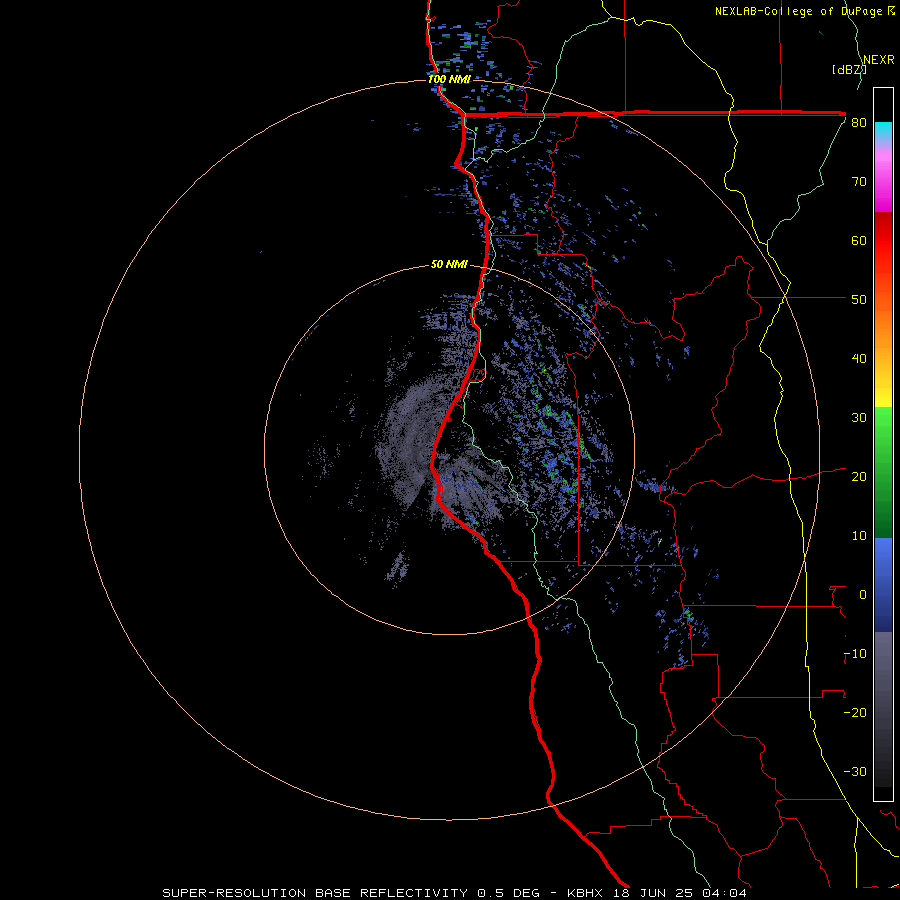Click the 20 value on the dBZ scale
This screenshot has width=900, height=900.
pos(859,477)
